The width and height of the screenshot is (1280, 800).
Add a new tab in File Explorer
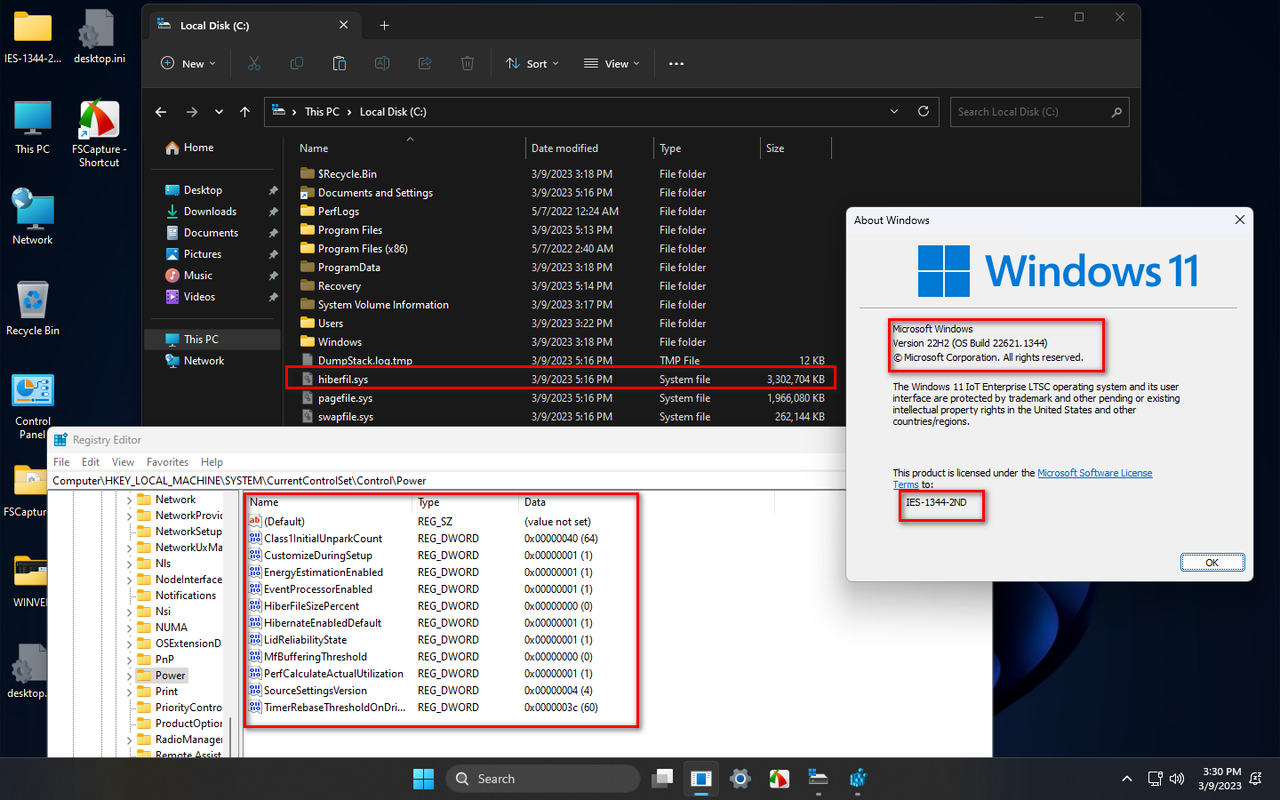click(x=384, y=26)
